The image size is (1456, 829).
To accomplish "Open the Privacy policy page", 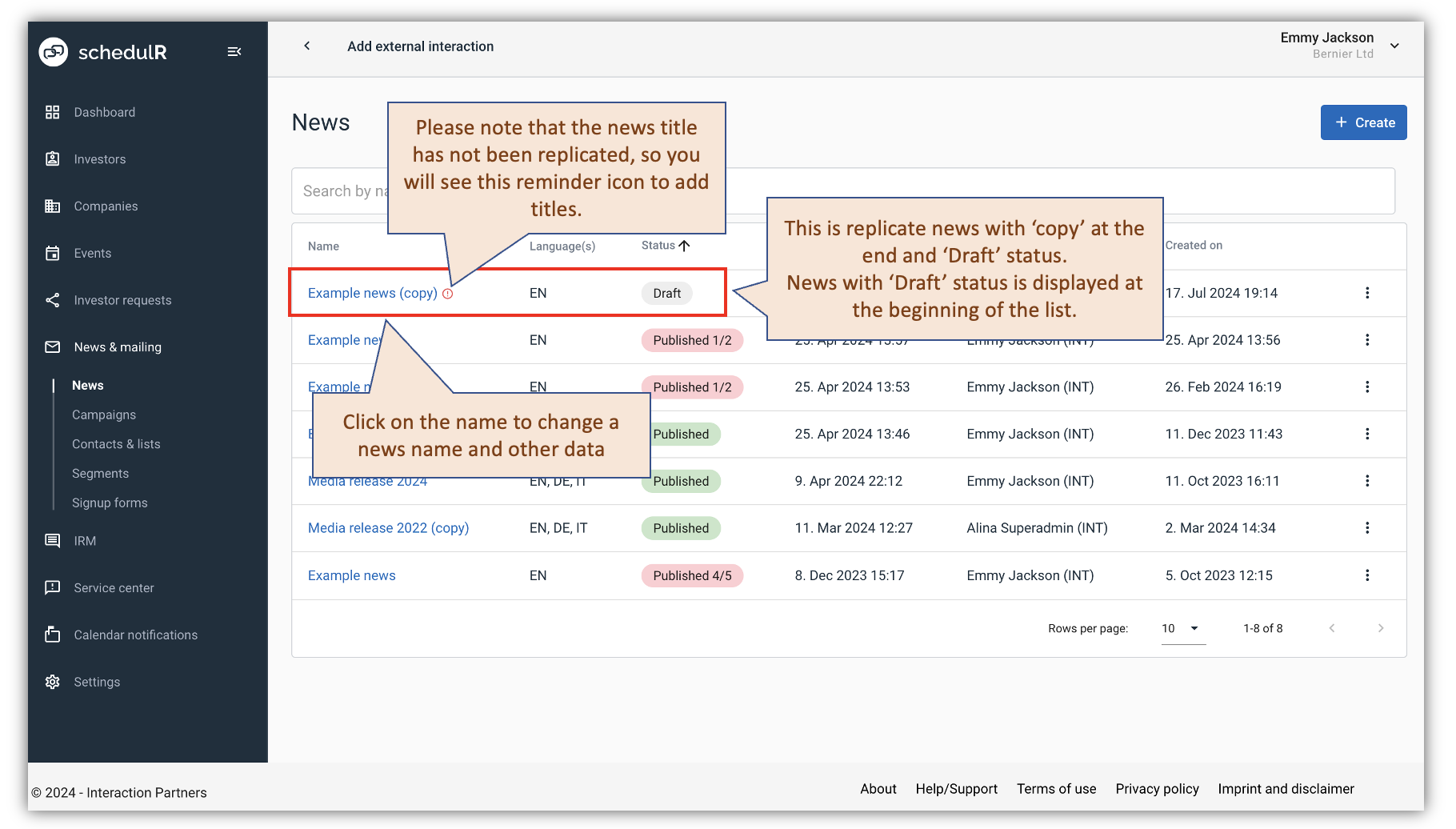I will pyautogui.click(x=1157, y=788).
